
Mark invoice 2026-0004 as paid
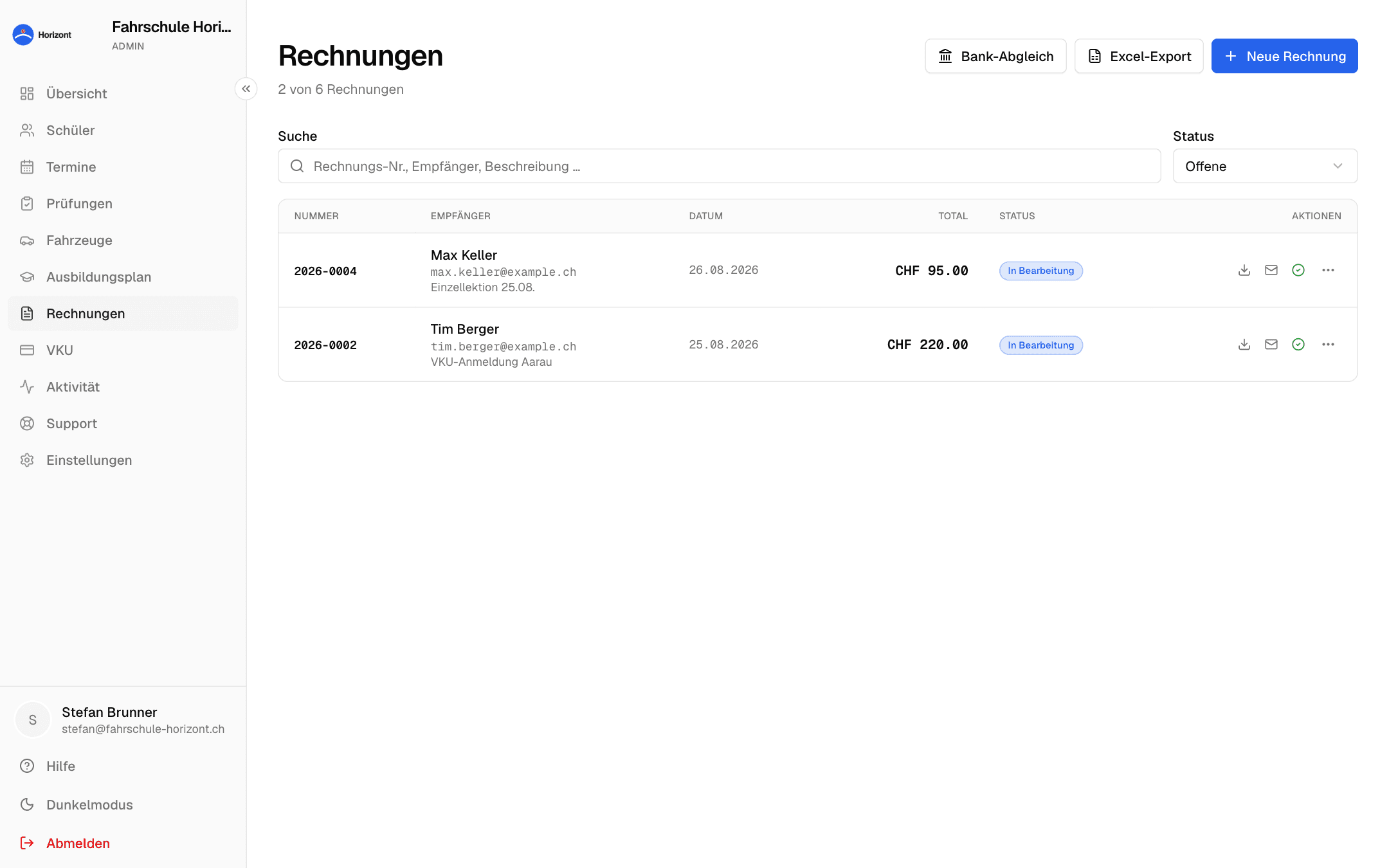point(1298,270)
